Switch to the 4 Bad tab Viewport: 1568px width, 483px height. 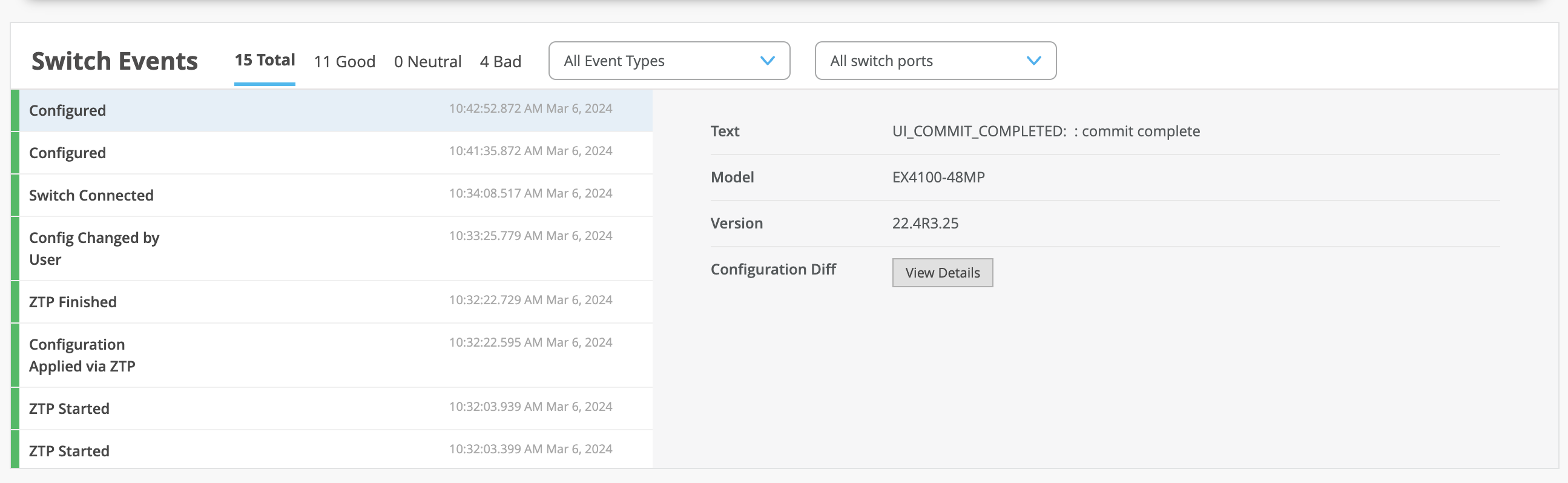point(500,62)
